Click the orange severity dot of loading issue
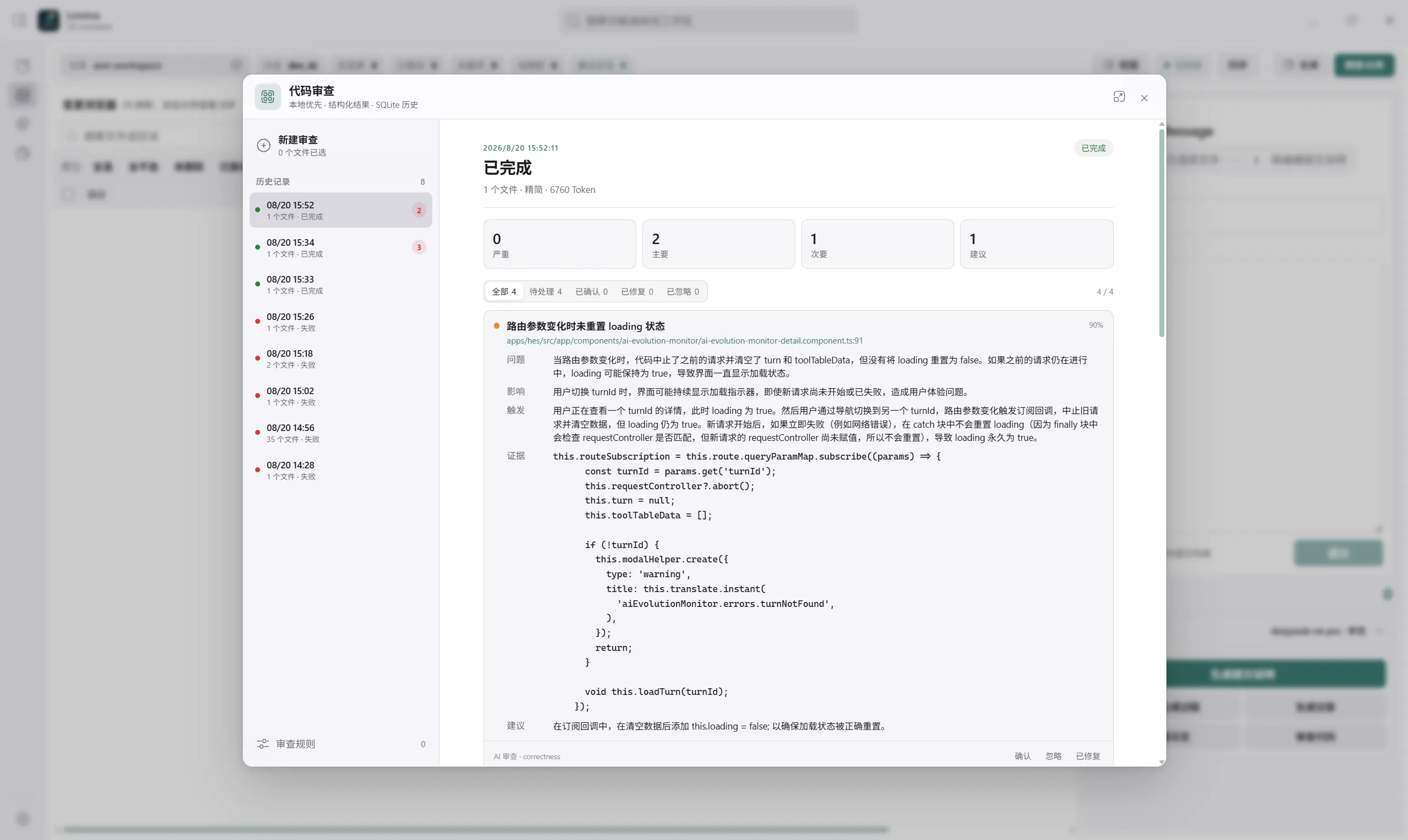The height and width of the screenshot is (840, 1408). pos(497,325)
